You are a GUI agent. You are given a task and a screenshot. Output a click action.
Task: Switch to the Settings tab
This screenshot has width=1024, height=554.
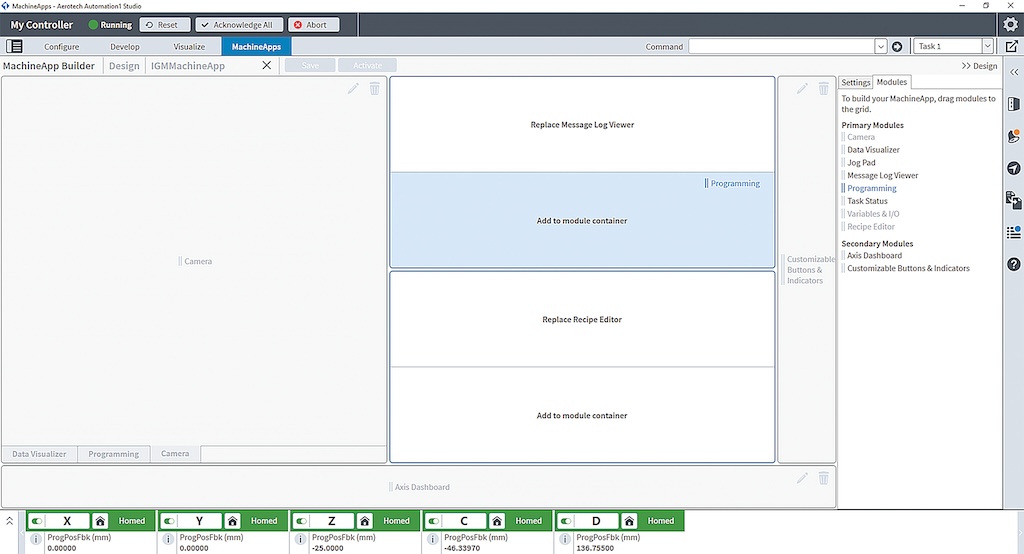855,82
